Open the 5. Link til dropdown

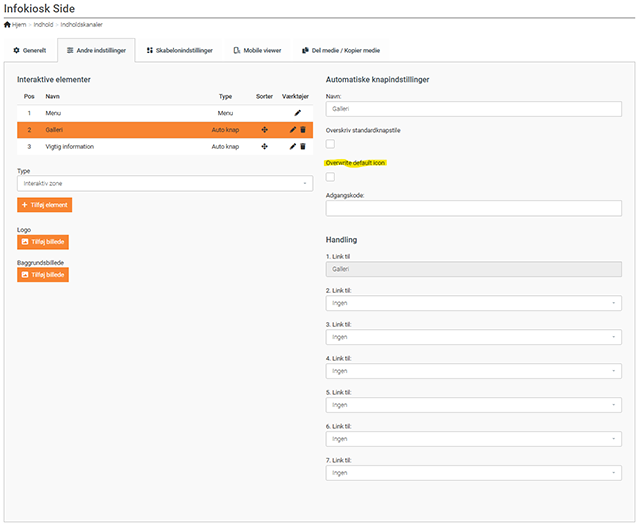pyautogui.click(x=474, y=405)
